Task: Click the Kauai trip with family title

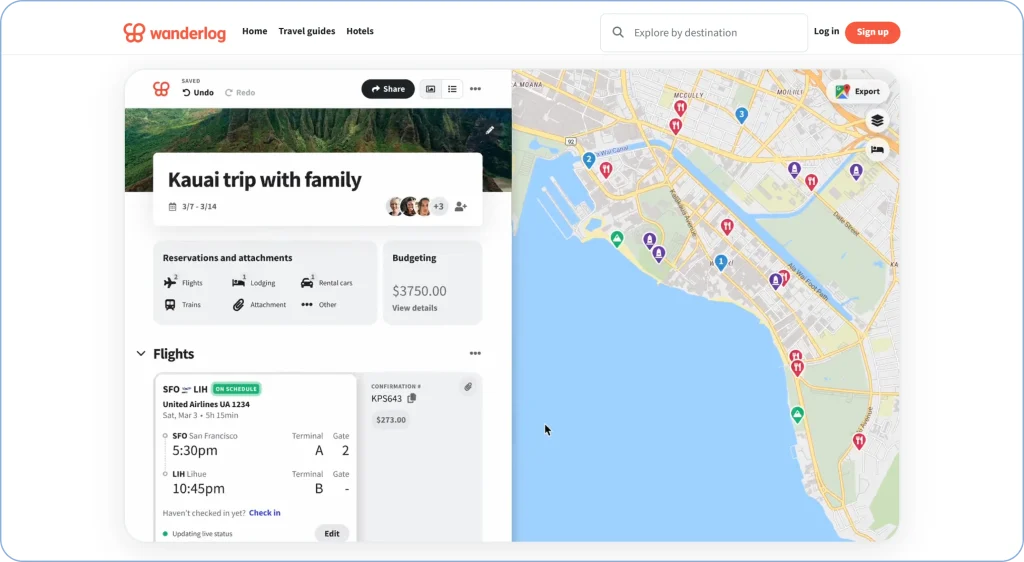Action: [264, 180]
